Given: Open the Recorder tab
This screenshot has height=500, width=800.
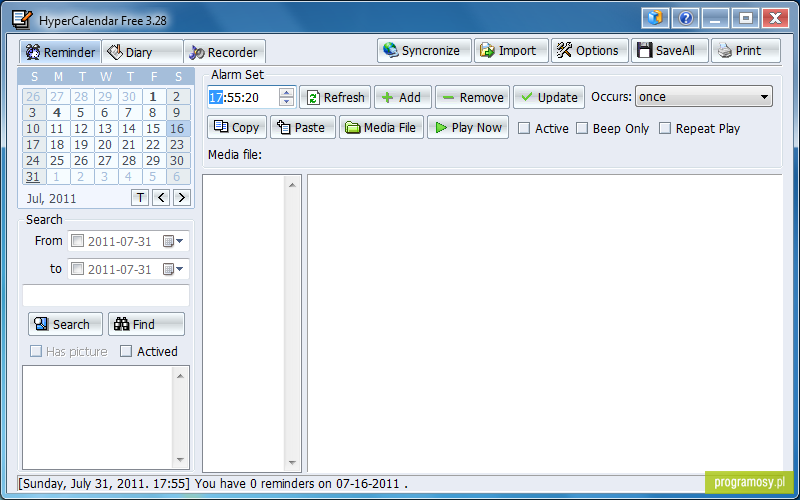Looking at the screenshot, I should pyautogui.click(x=224, y=52).
